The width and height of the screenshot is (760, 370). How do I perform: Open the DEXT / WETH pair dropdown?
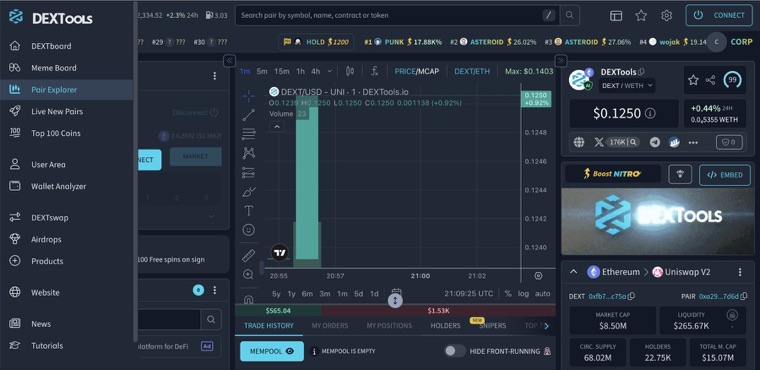click(627, 86)
